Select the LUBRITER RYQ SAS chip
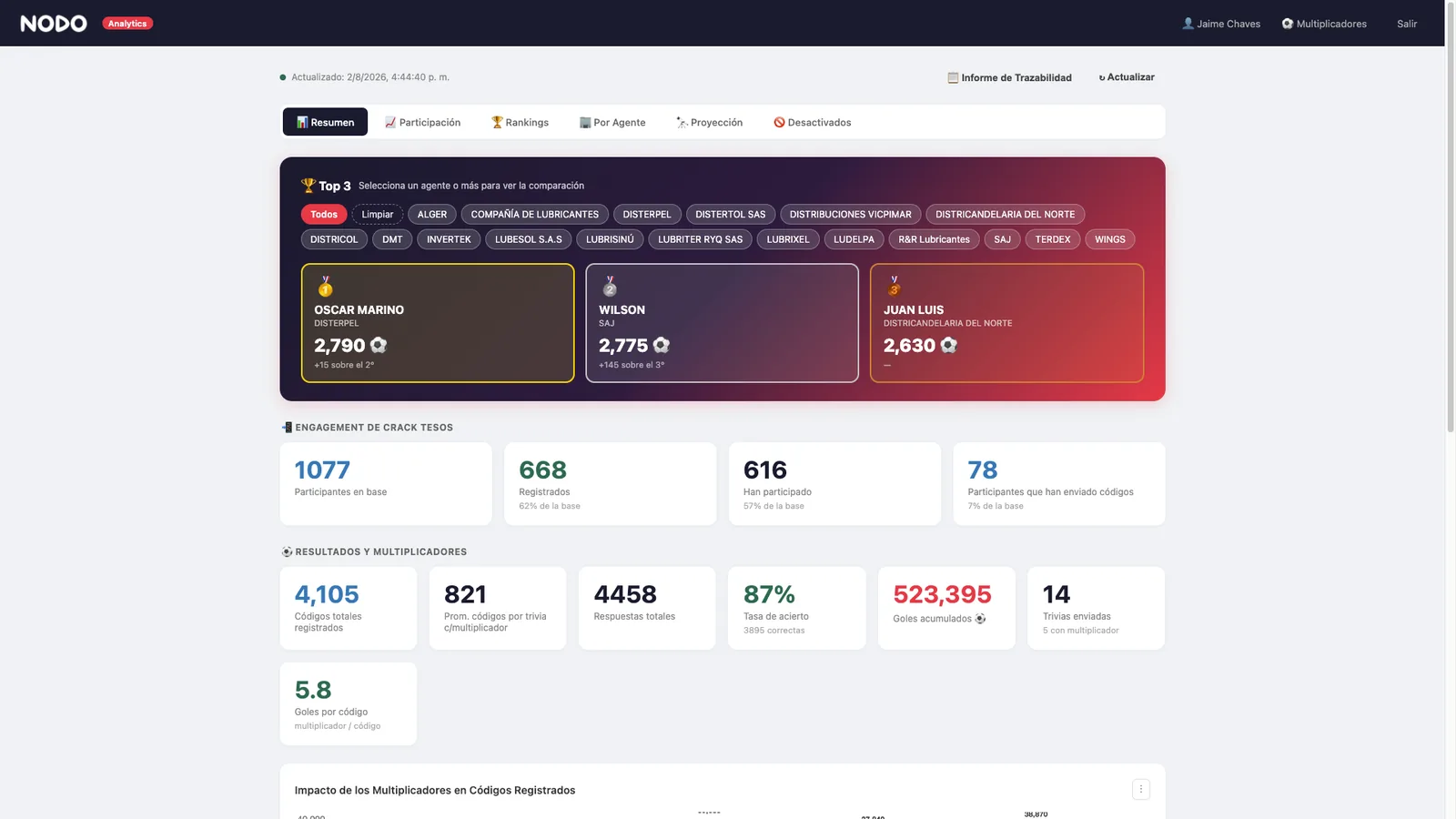Screen dimensions: 1456x819 point(701,239)
